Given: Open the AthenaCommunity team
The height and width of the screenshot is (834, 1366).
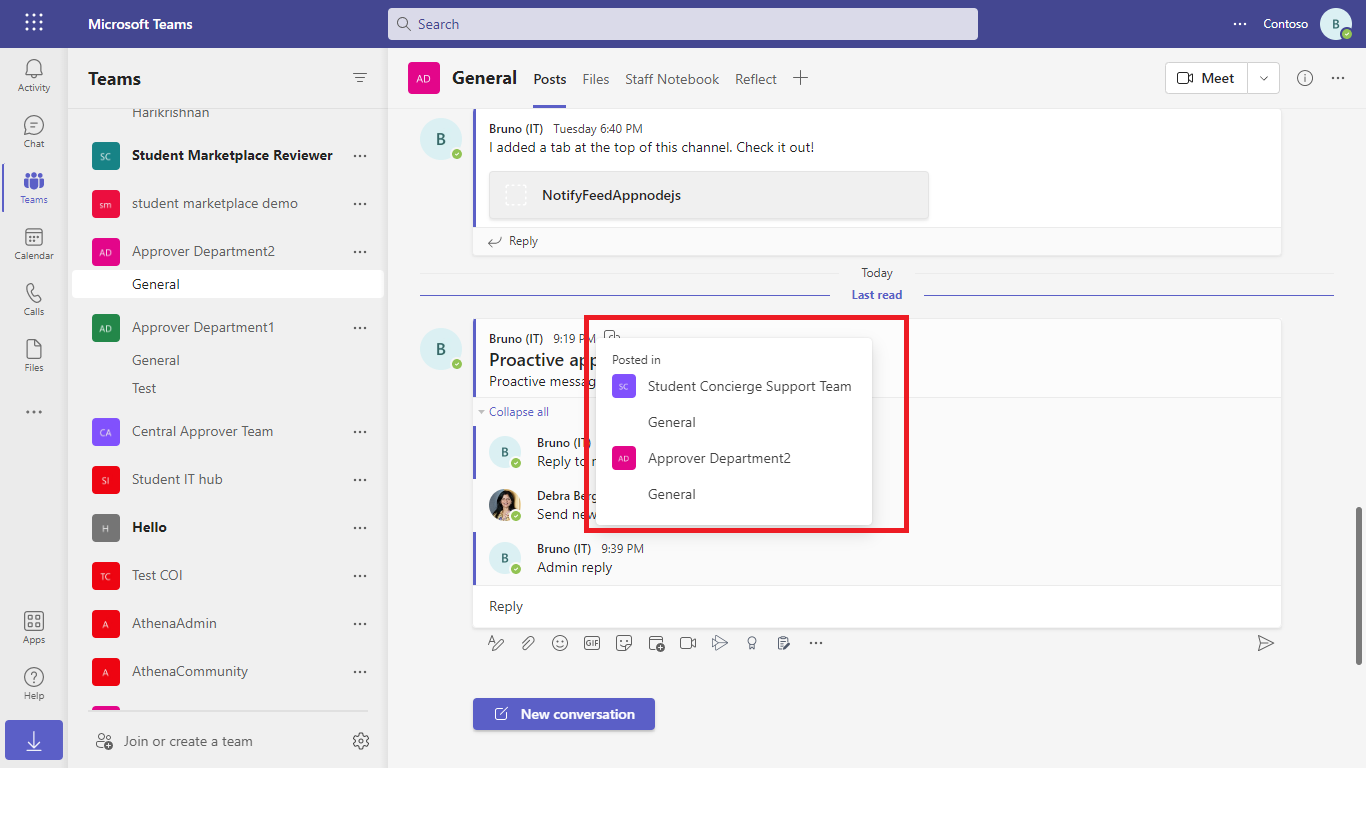Looking at the screenshot, I should click(190, 671).
